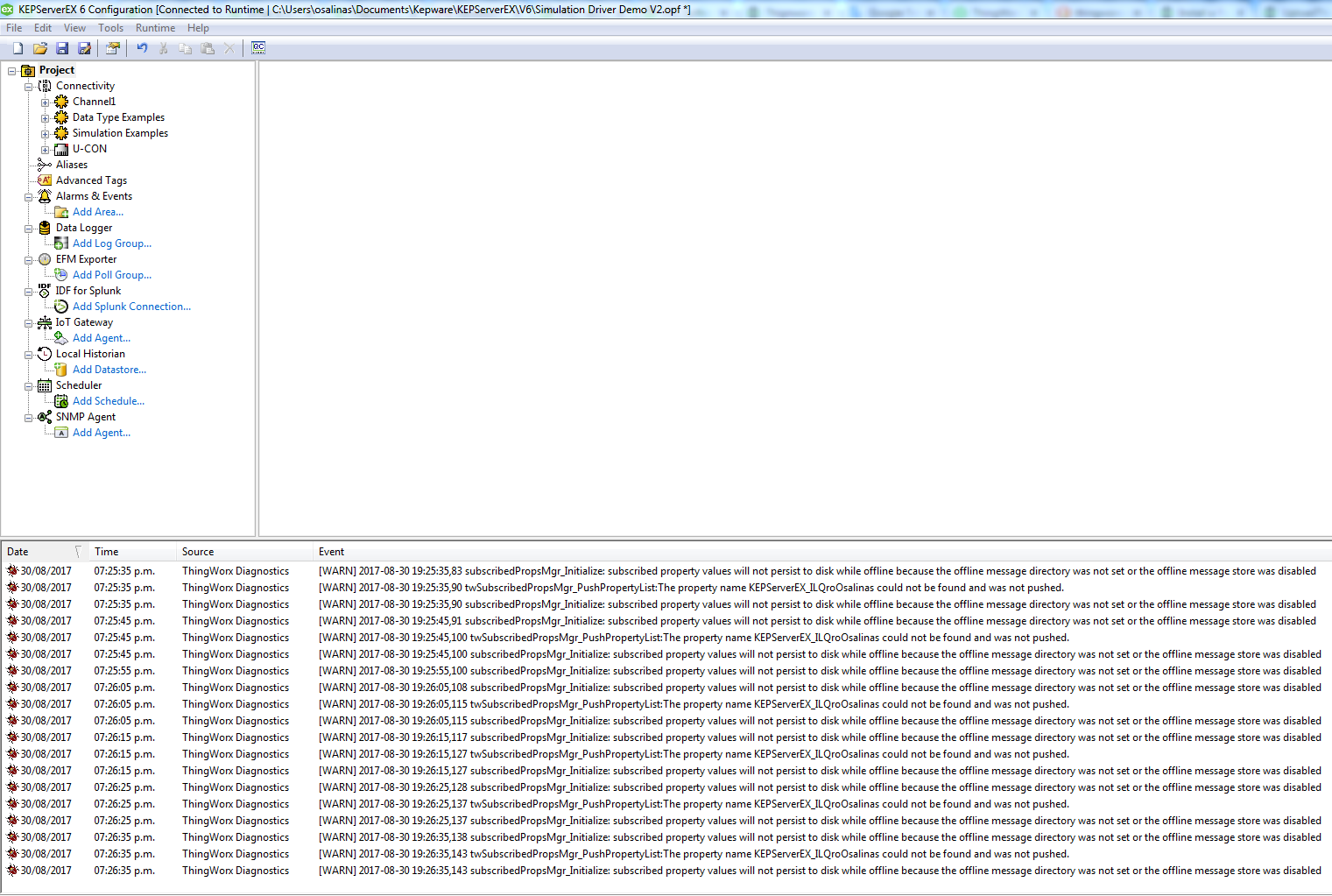
Task: Paste from the clipboard
Action: (208, 48)
